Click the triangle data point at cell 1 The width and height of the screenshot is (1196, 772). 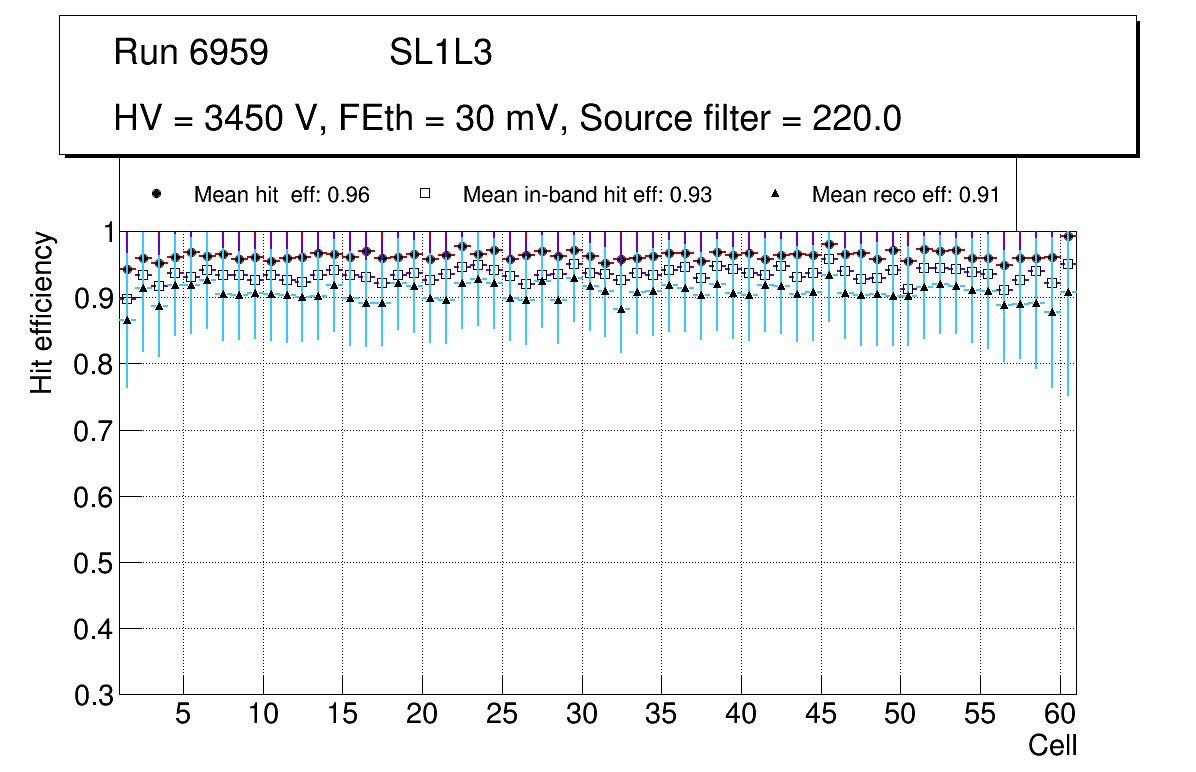tap(127, 320)
